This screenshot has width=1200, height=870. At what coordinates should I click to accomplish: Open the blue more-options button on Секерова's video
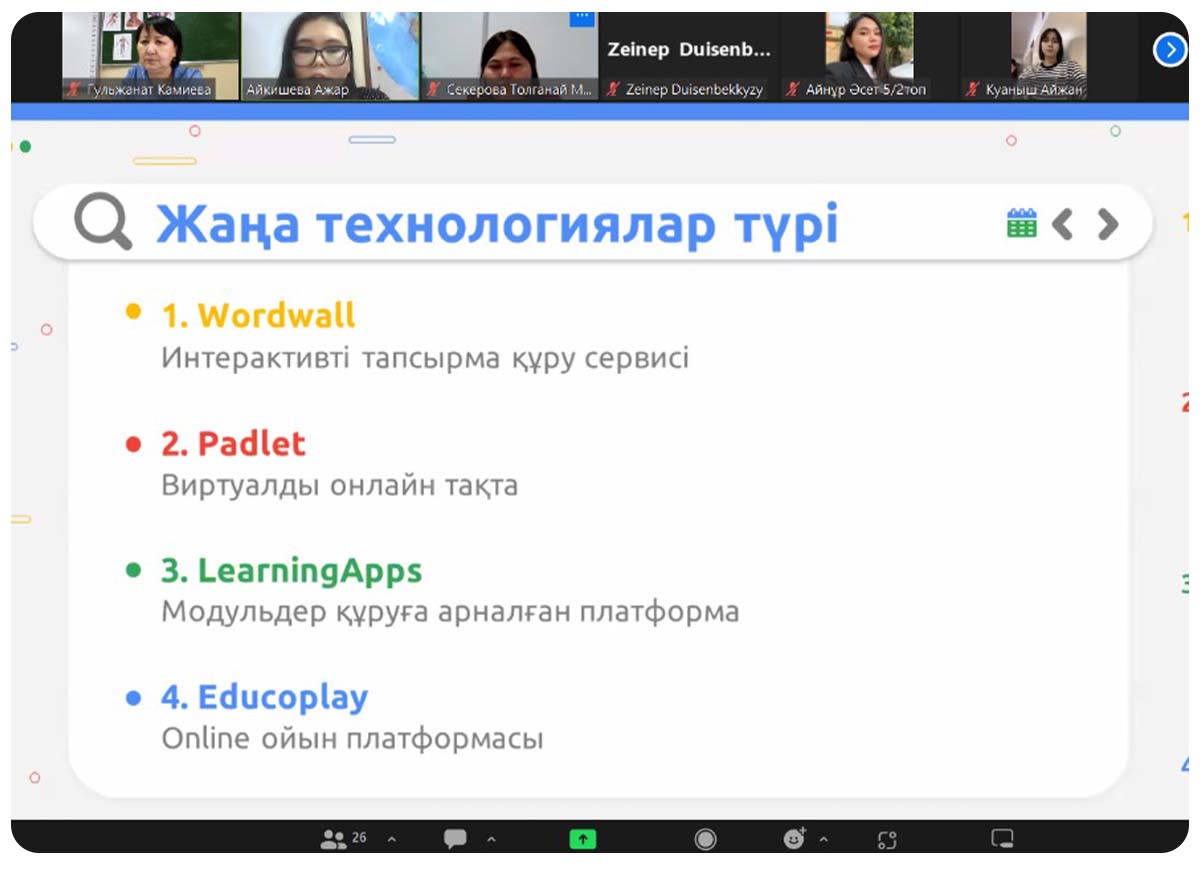[582, 17]
